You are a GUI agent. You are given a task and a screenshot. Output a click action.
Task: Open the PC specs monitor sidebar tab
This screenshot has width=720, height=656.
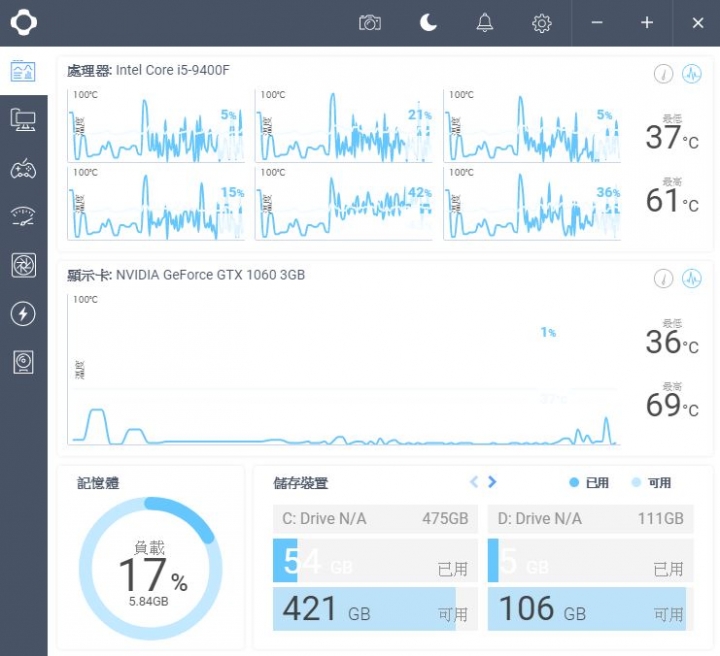[x=23, y=120]
